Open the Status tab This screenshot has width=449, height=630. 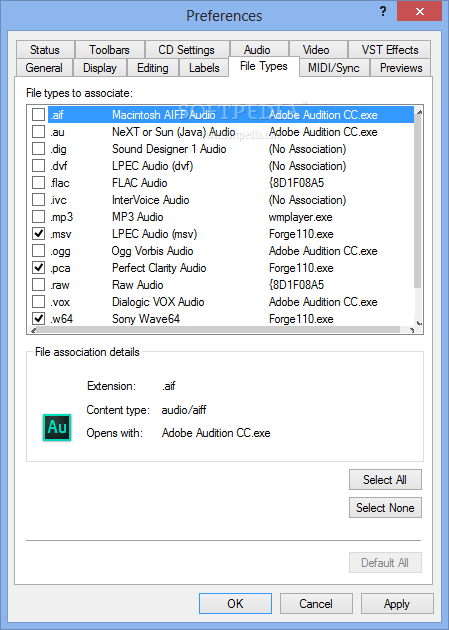point(45,50)
